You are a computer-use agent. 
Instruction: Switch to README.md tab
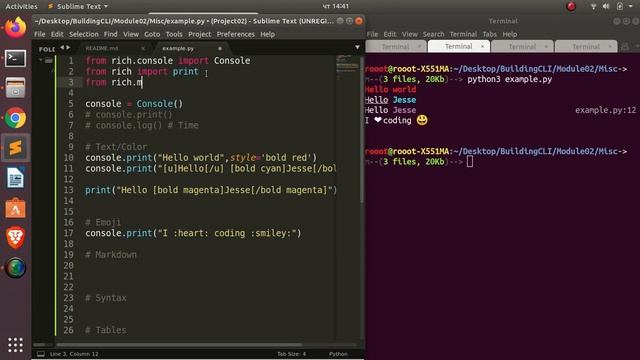102,48
